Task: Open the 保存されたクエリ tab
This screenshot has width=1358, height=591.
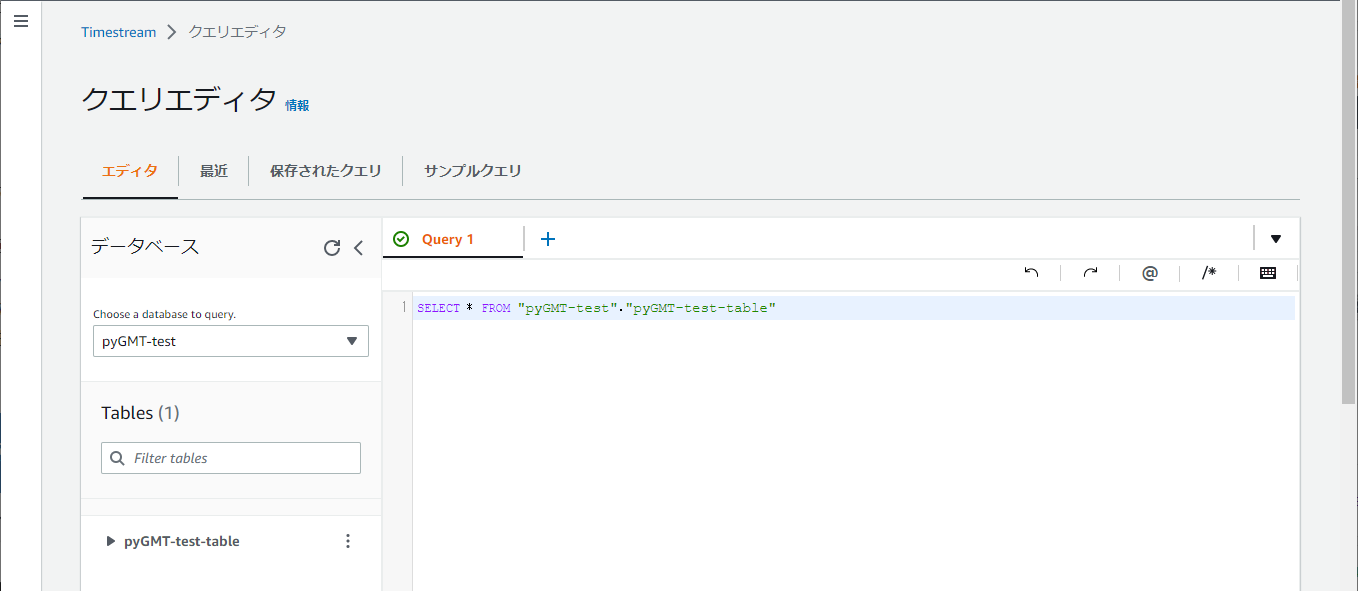Action: [326, 171]
